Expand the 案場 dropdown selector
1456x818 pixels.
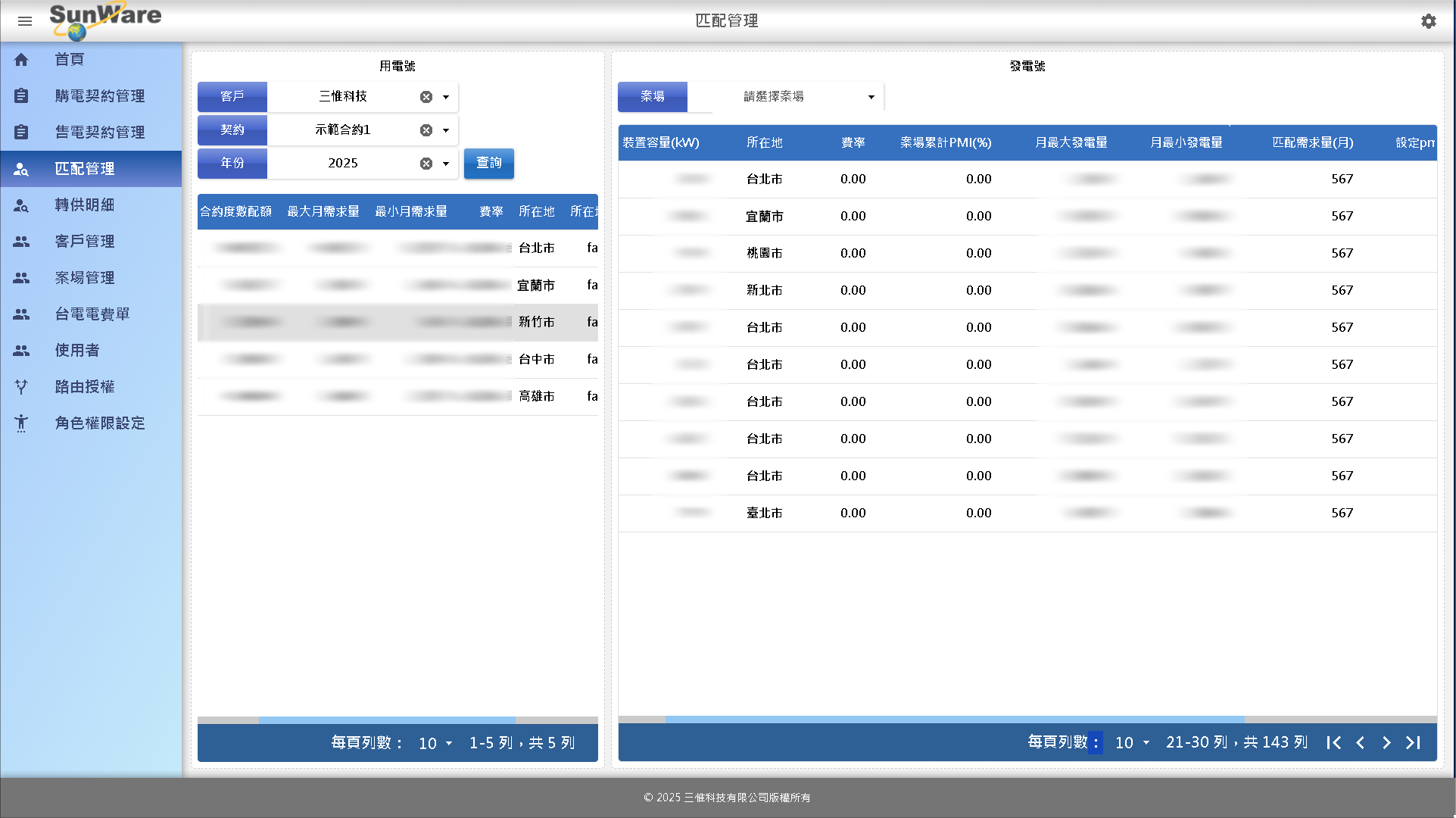click(871, 97)
